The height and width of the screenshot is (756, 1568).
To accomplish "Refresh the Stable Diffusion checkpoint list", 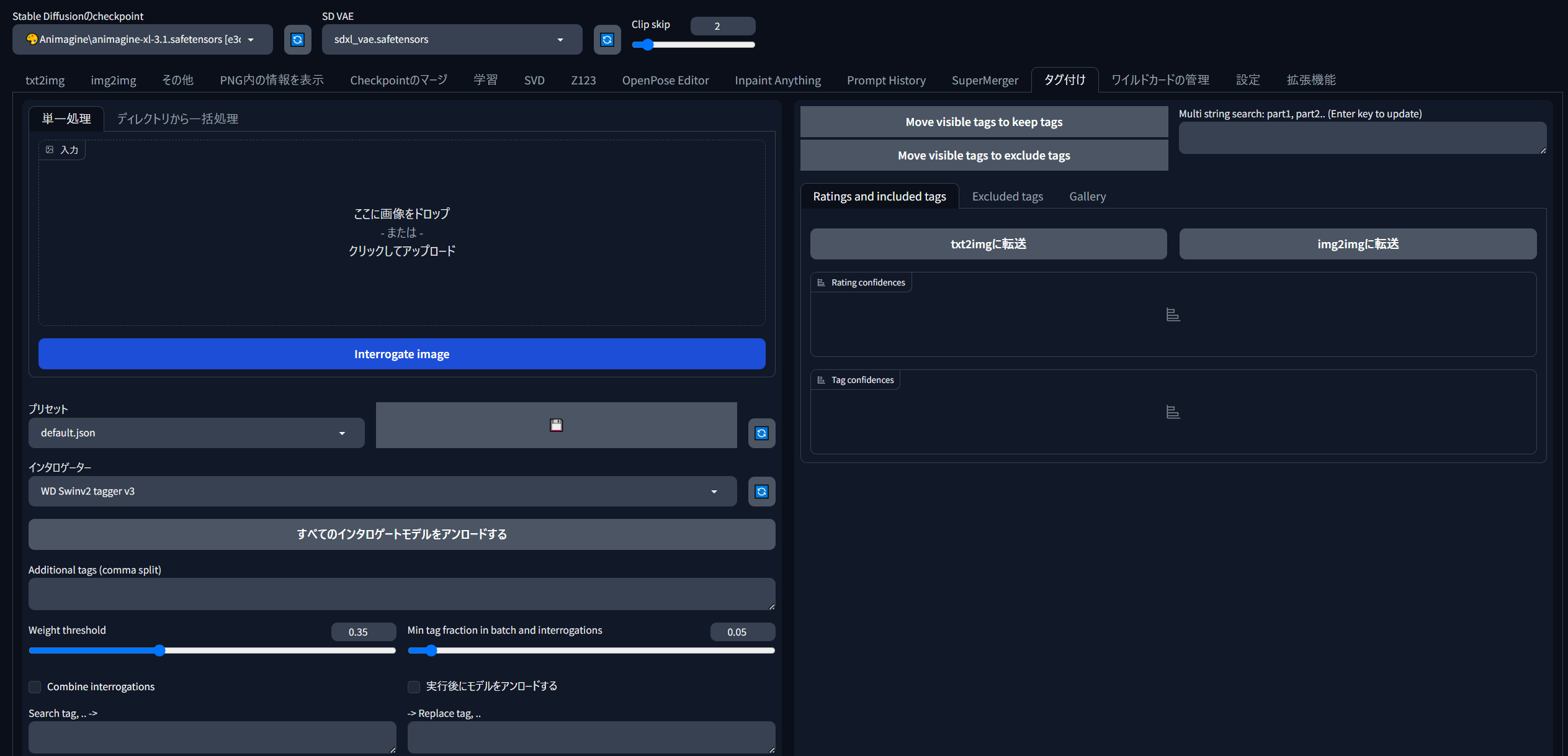I will pos(297,40).
